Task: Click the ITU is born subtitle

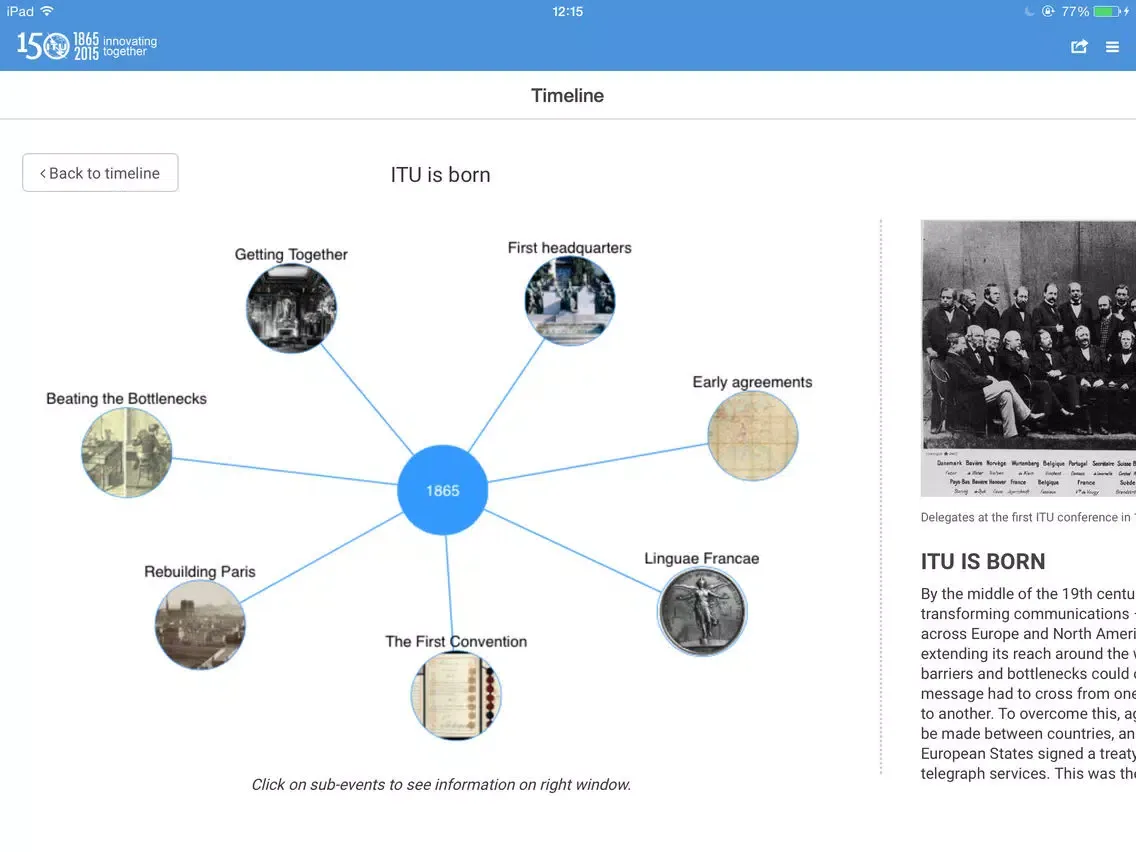Action: coord(440,175)
